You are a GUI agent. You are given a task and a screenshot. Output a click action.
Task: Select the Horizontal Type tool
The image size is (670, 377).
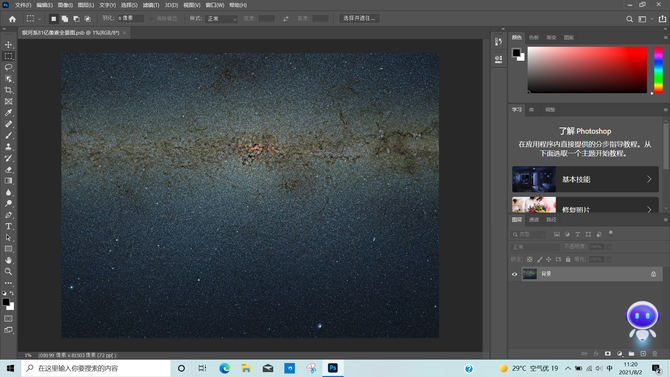pyautogui.click(x=8, y=226)
